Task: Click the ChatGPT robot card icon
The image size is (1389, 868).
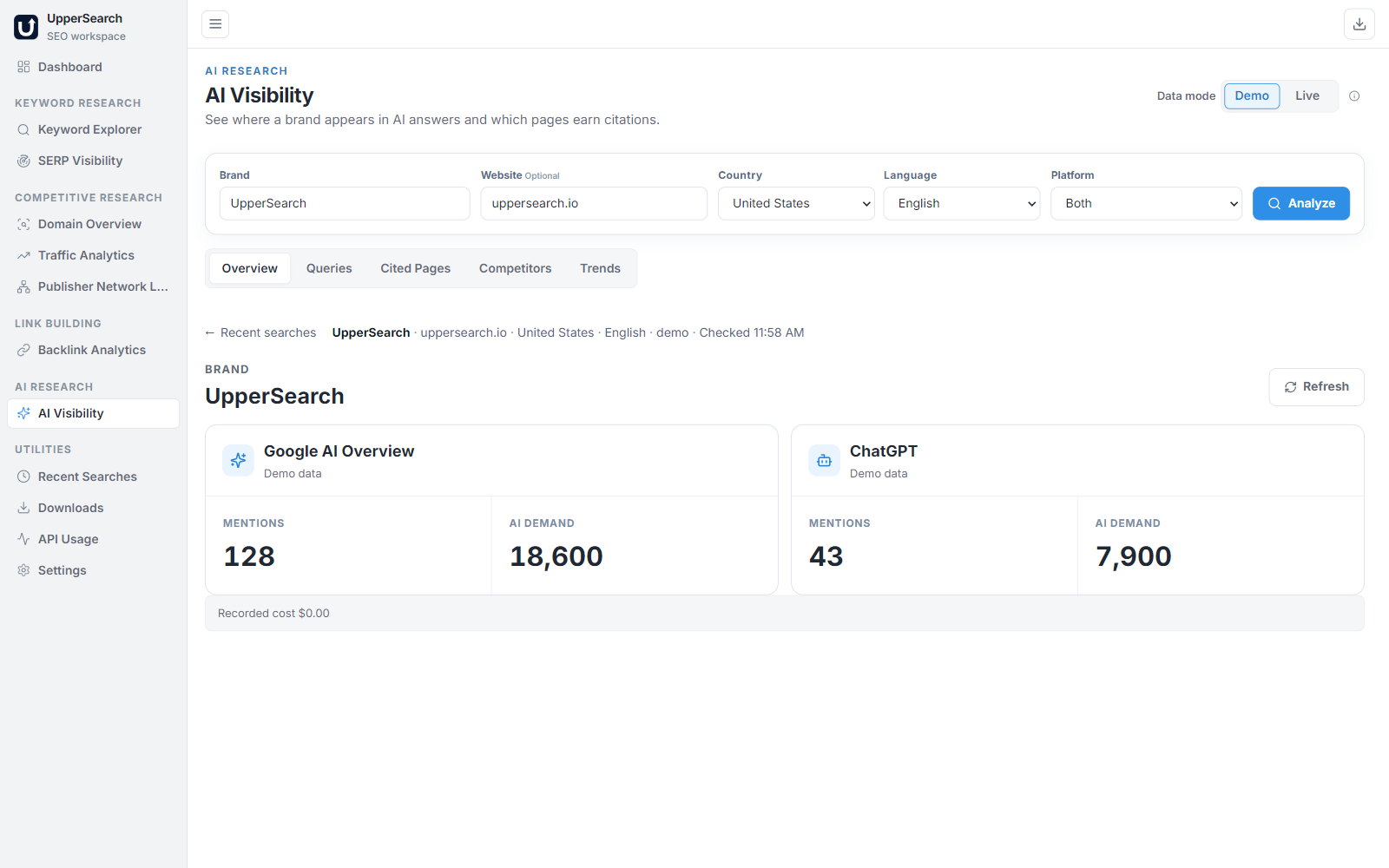Action: (x=824, y=461)
